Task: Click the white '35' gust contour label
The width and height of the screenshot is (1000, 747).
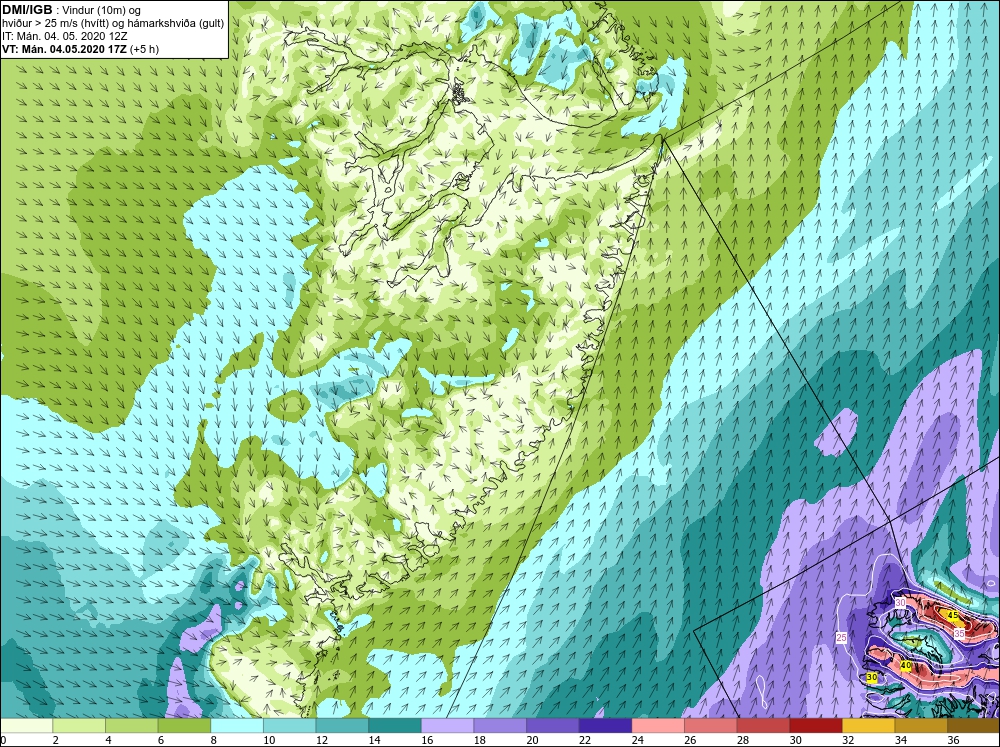Action: (x=959, y=633)
